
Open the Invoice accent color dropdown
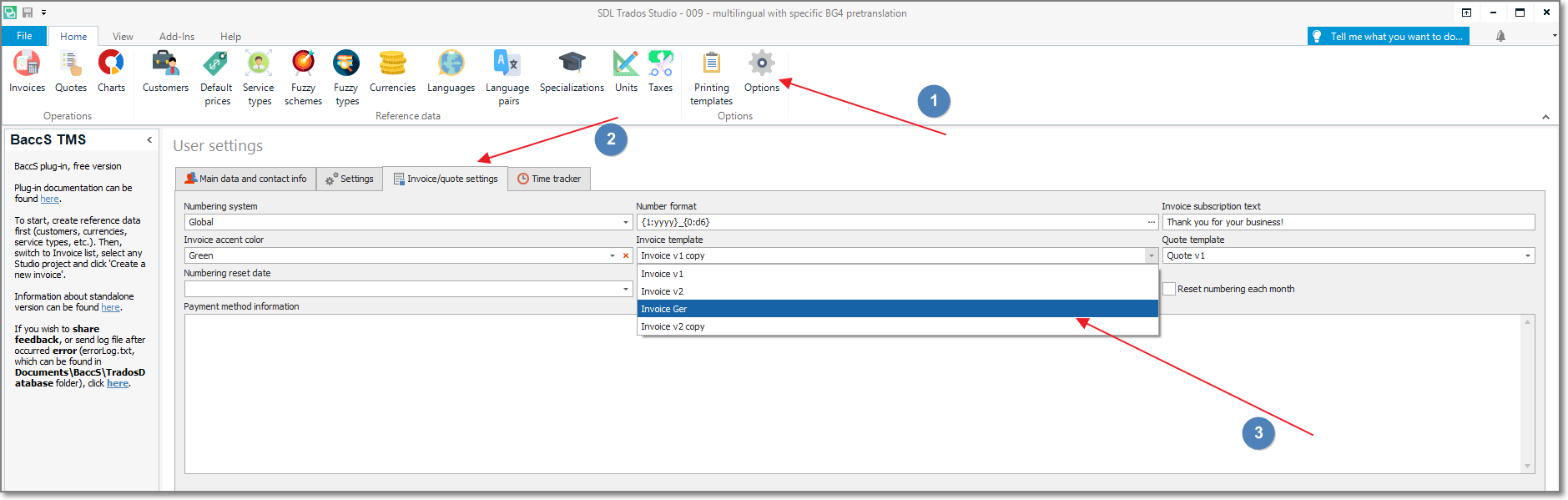[613, 255]
